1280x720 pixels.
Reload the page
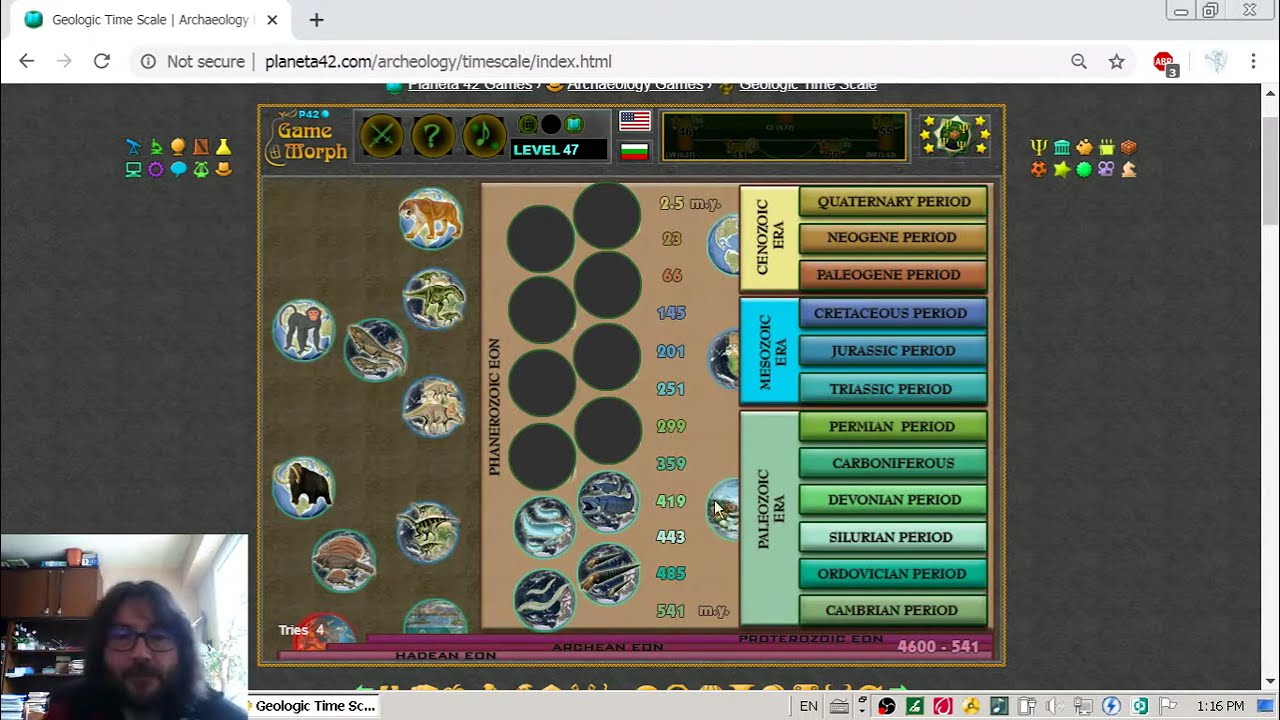click(101, 61)
